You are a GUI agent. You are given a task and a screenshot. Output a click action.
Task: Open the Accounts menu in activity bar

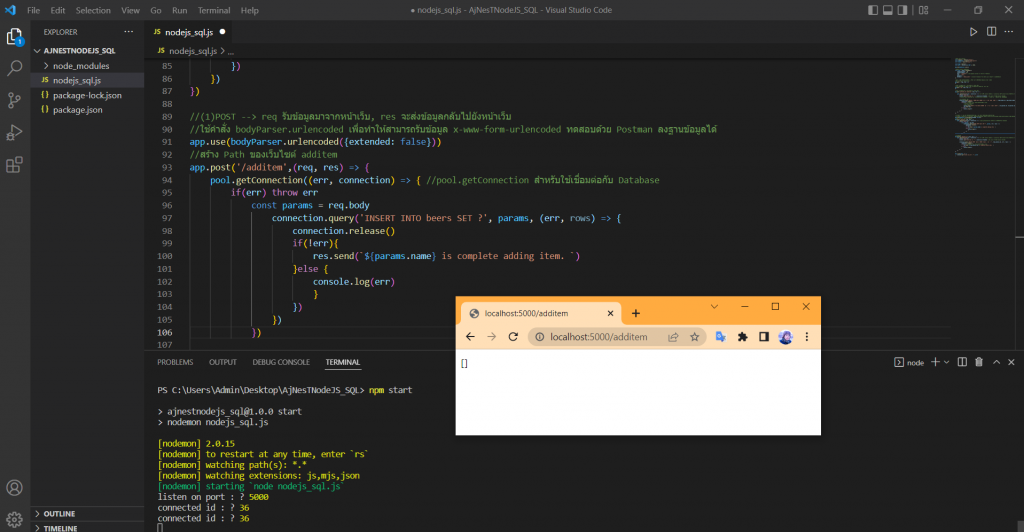tap(14, 488)
